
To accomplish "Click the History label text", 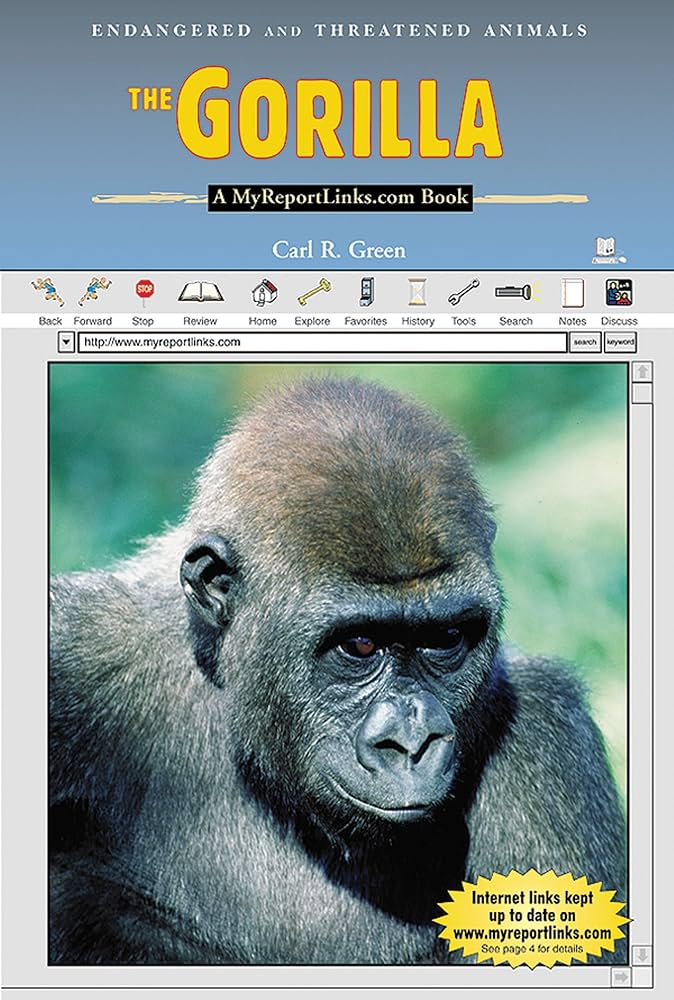I will point(418,321).
